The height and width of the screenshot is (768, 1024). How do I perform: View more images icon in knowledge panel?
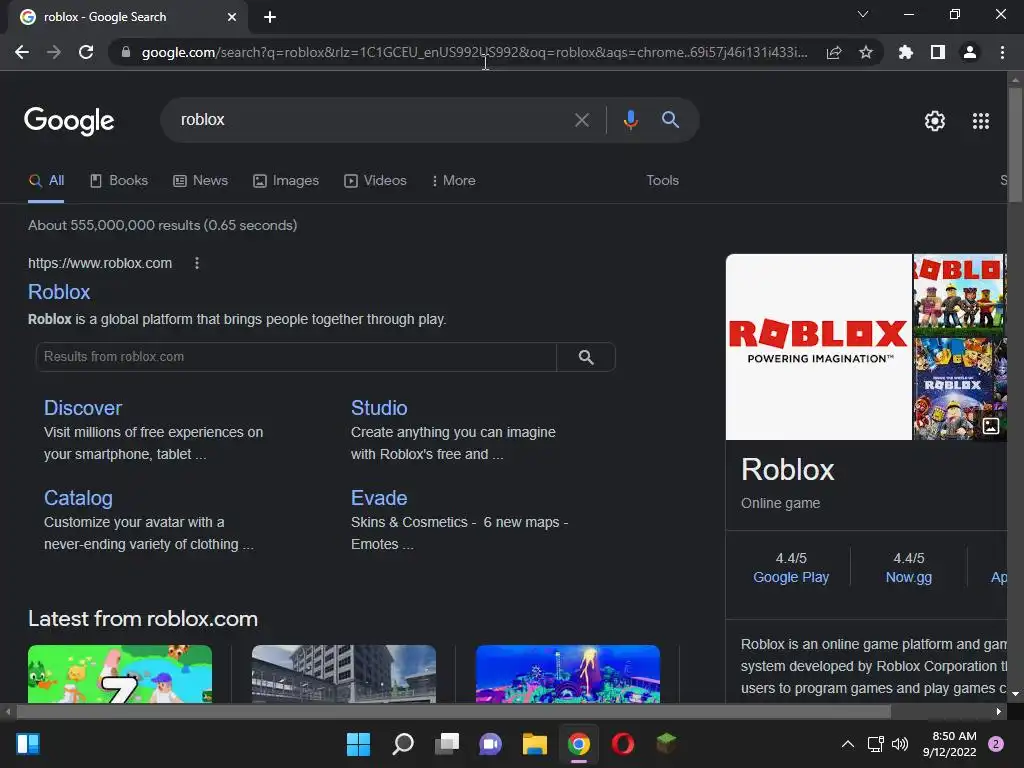[991, 426]
